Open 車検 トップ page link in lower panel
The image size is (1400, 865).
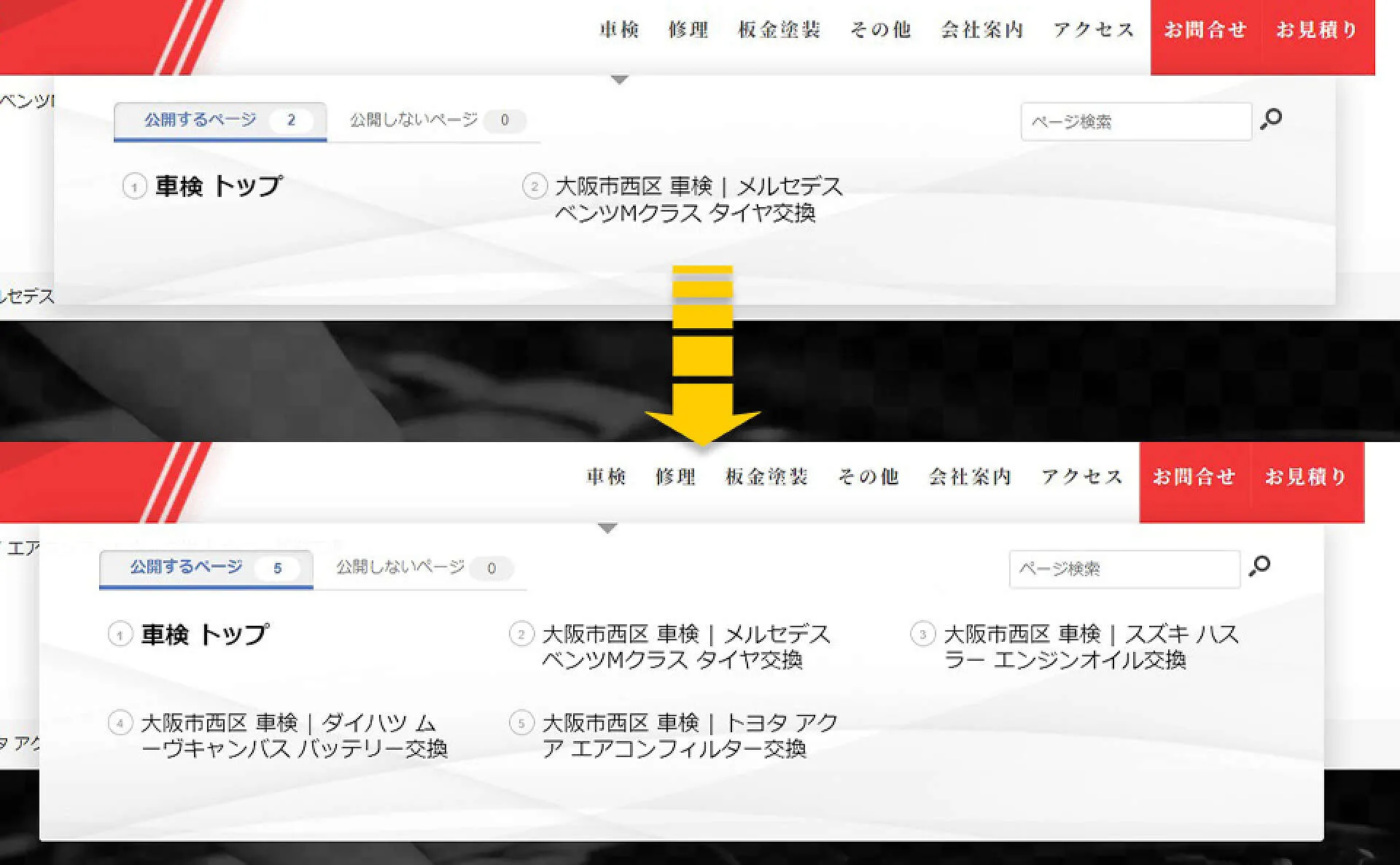[205, 634]
